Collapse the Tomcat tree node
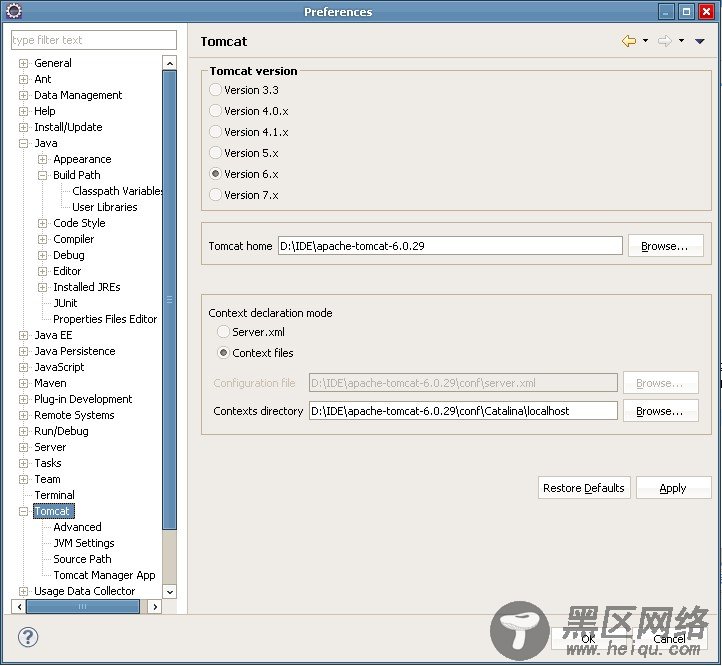 [23, 511]
